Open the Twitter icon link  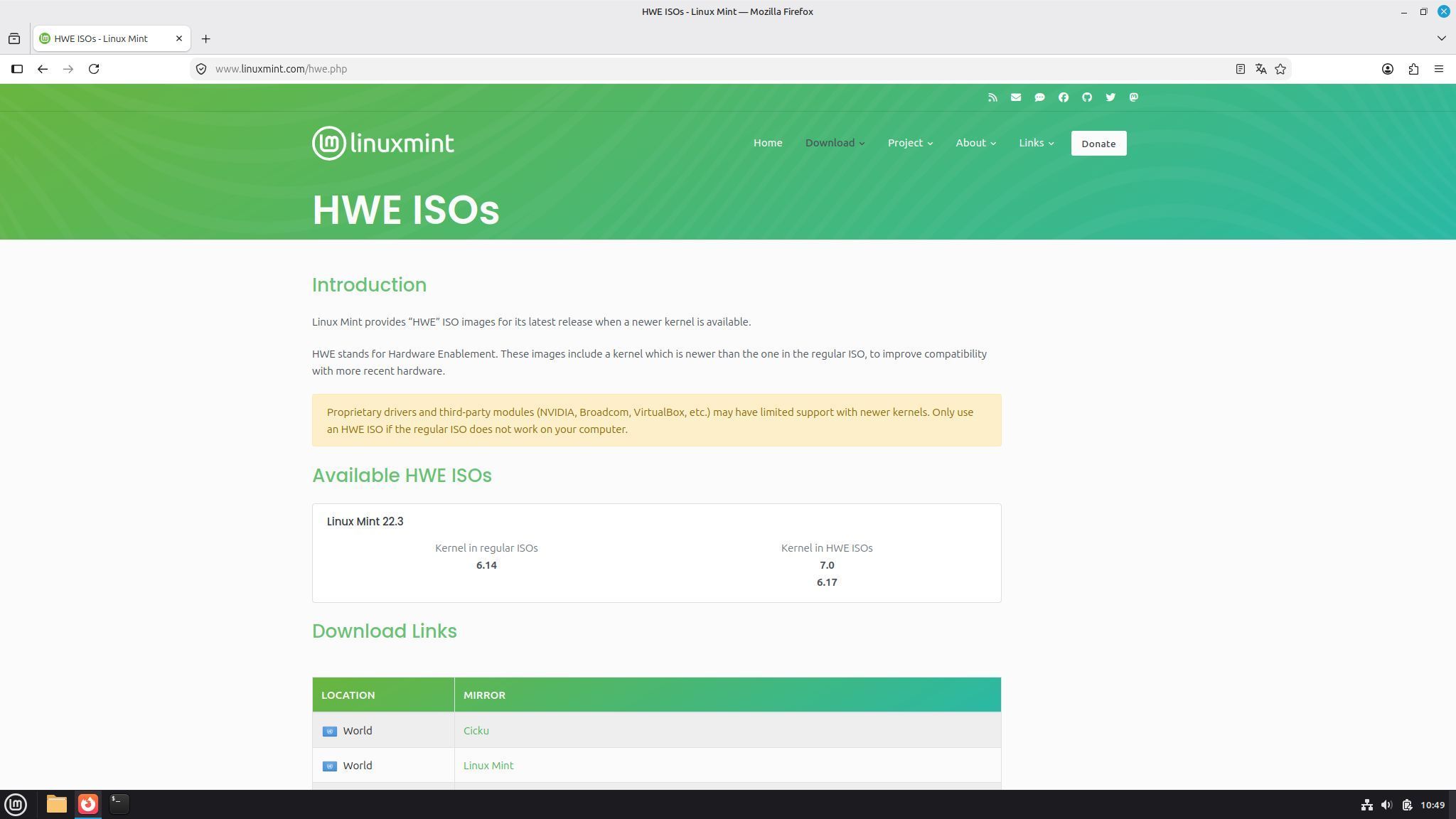tap(1110, 97)
